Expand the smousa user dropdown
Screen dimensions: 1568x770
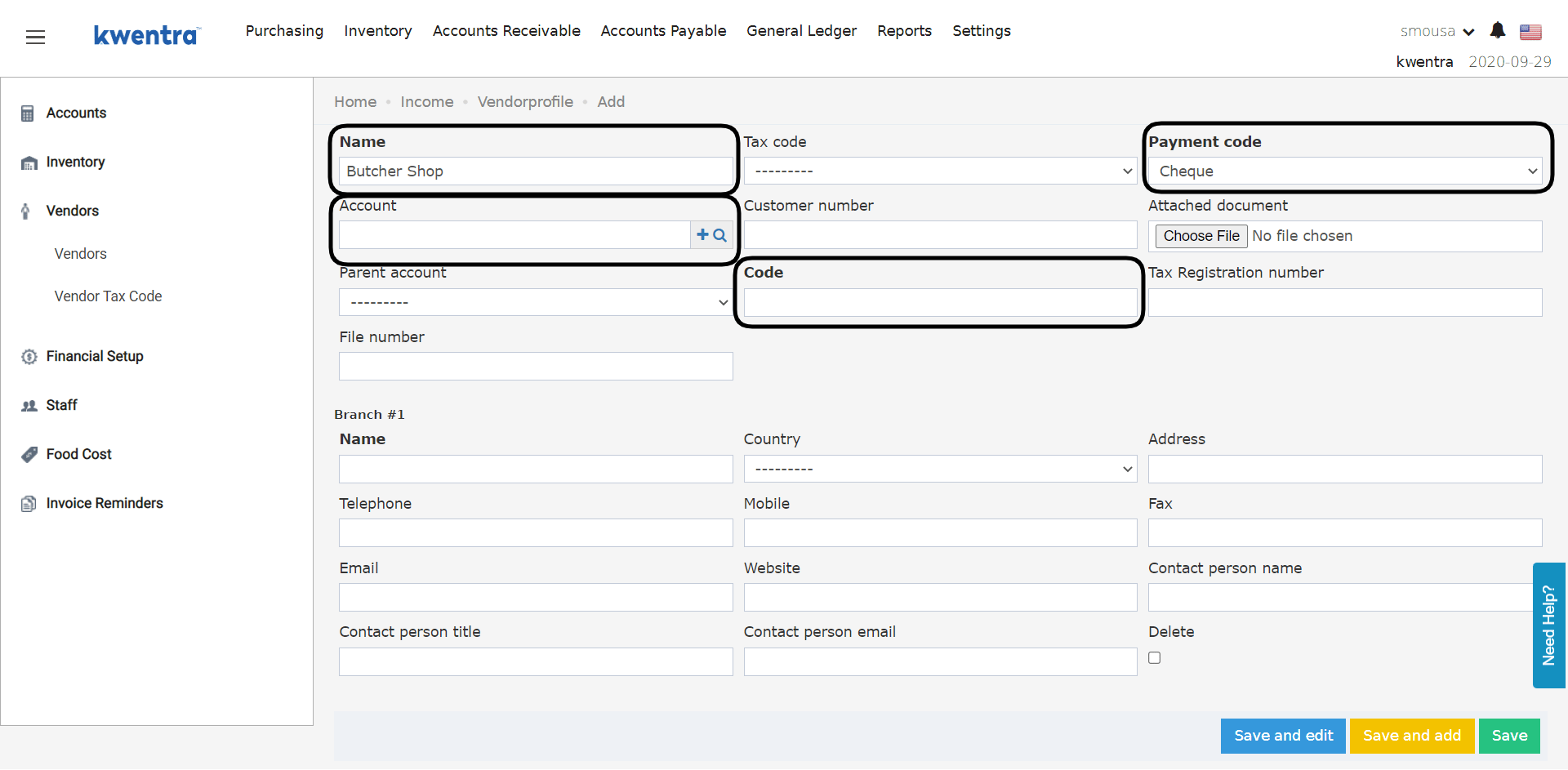point(1437,31)
